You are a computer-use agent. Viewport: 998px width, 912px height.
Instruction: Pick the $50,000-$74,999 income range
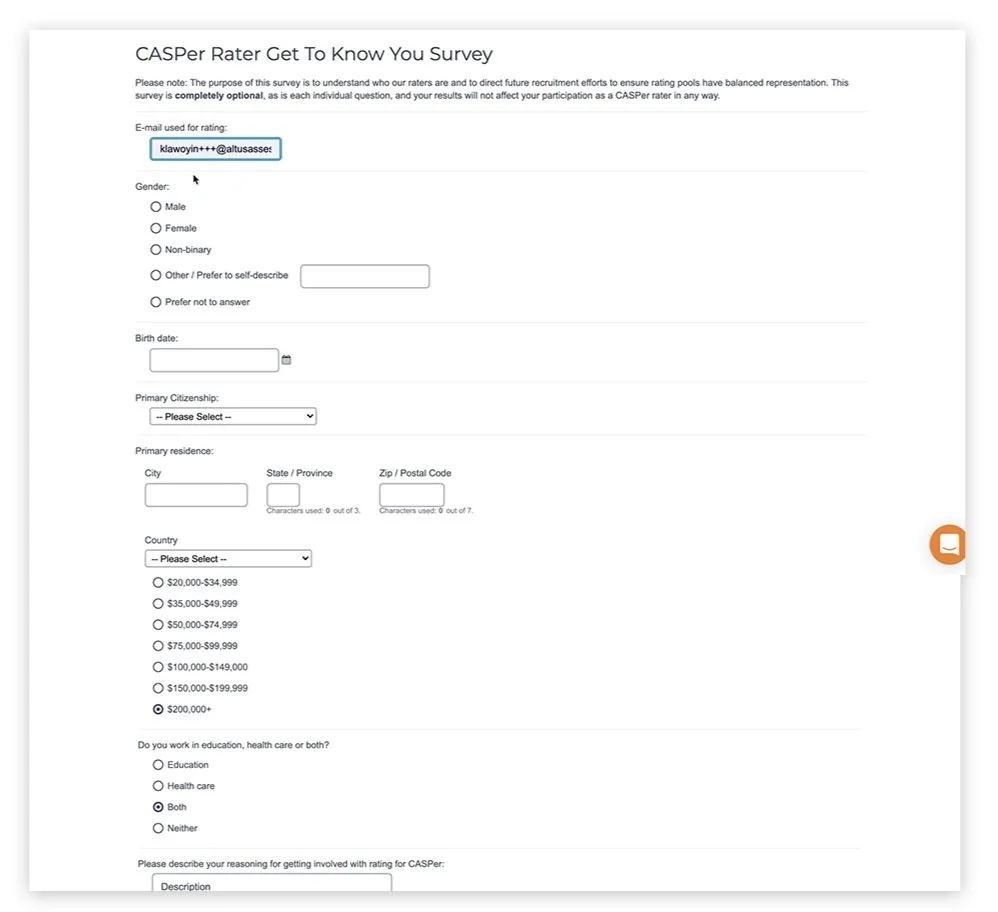(158, 624)
